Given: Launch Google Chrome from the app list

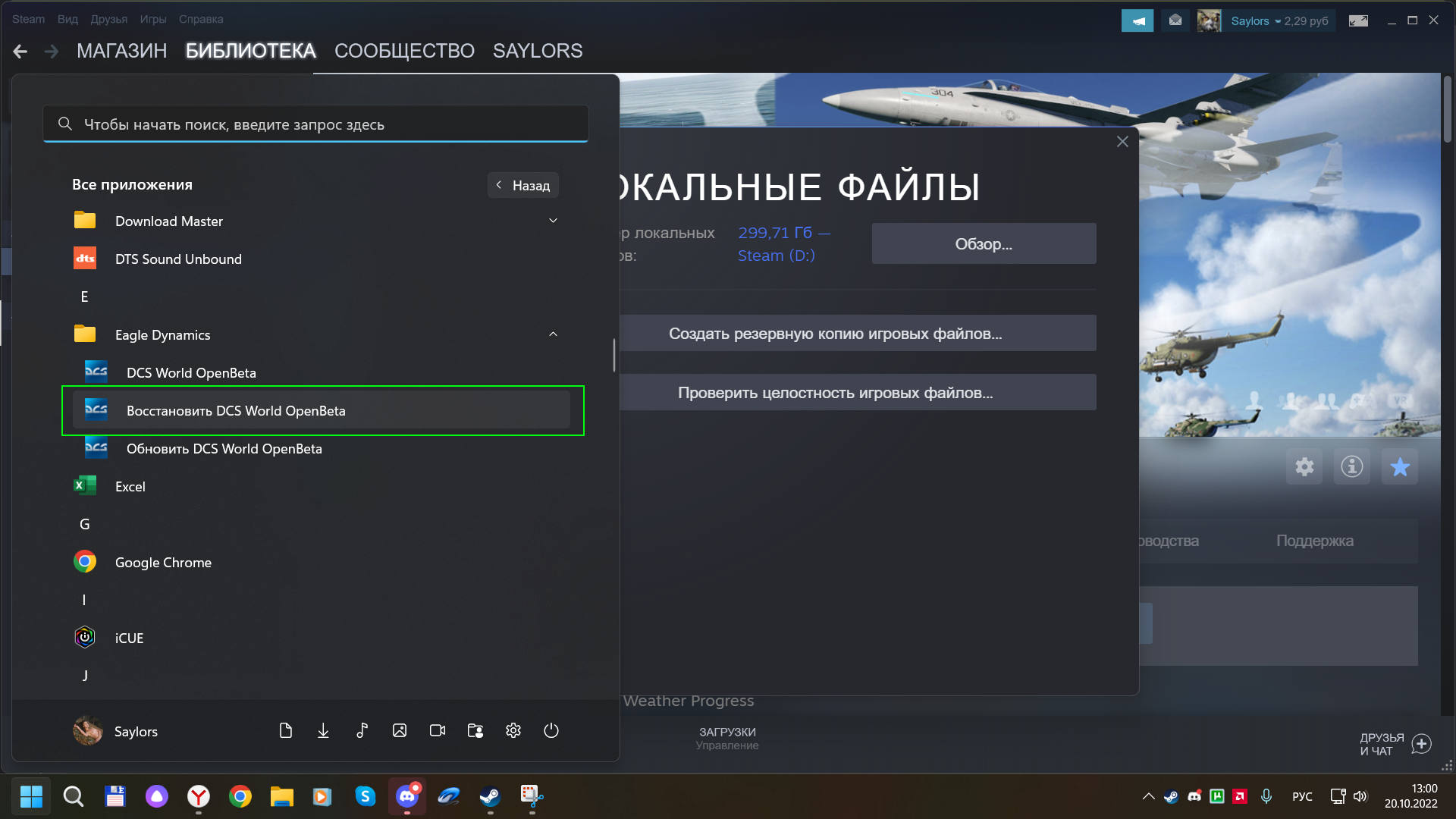Looking at the screenshot, I should pos(316,562).
